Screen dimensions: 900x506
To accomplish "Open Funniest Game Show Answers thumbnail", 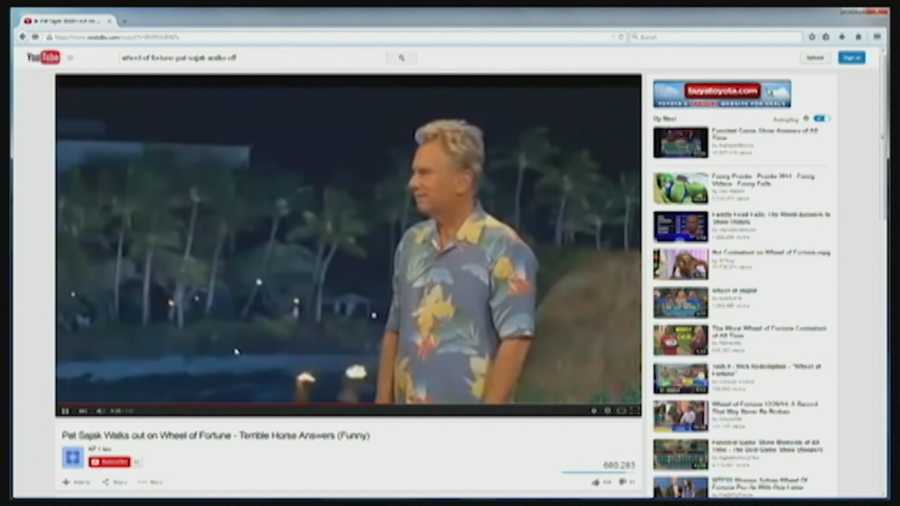I will (681, 142).
